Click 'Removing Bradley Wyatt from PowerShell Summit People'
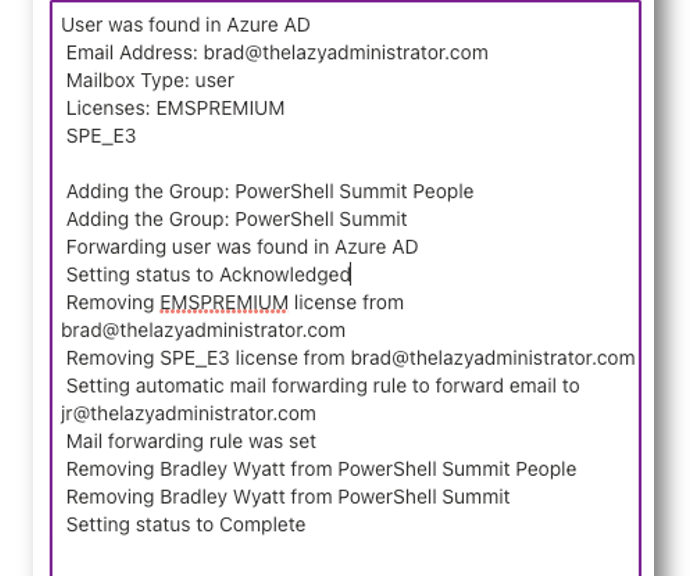The height and width of the screenshot is (576, 690). [x=321, y=469]
